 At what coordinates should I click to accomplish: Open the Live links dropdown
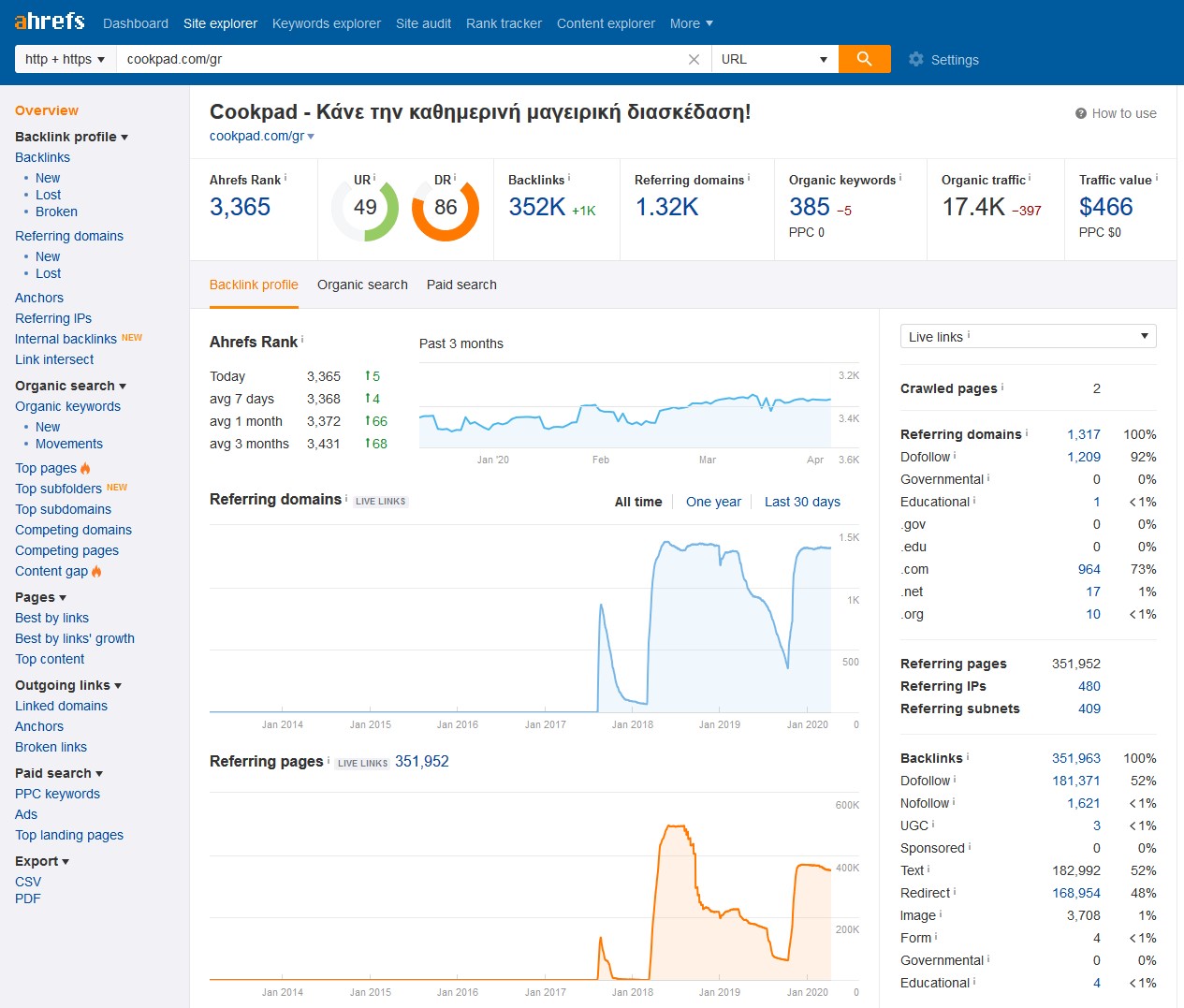(1029, 336)
